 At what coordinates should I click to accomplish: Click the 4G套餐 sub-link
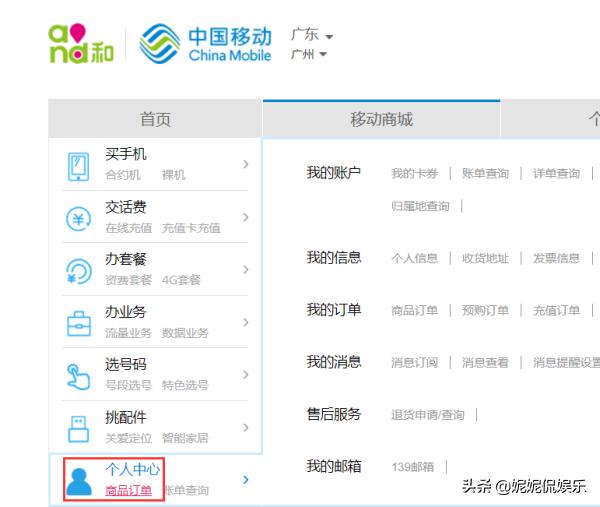[181, 280]
